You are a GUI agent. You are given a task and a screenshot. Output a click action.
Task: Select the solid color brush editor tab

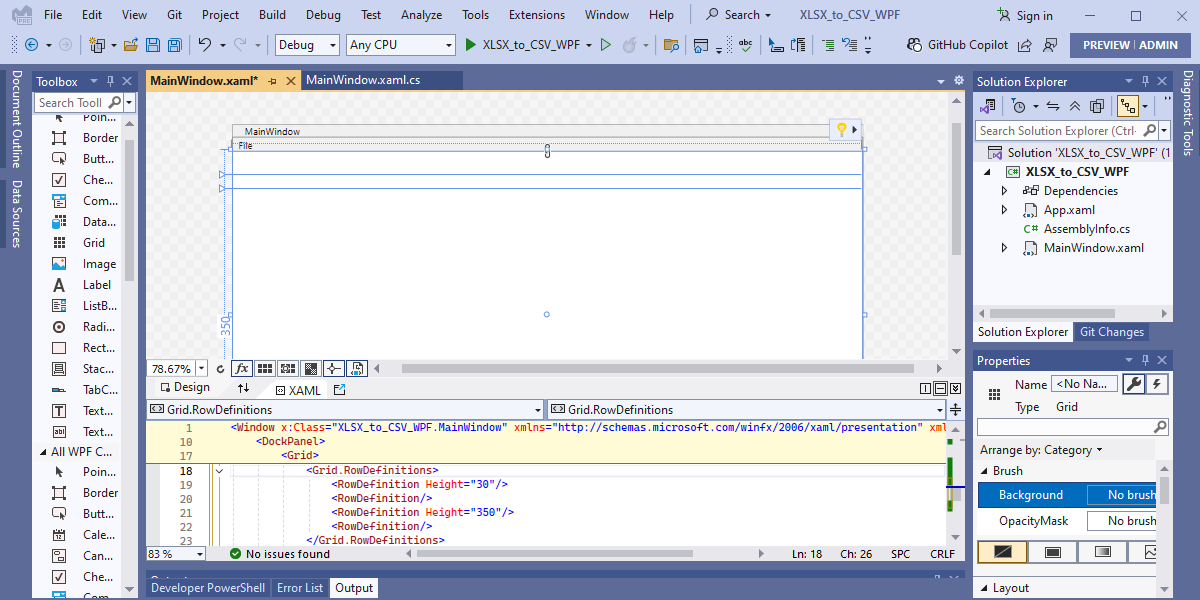[1053, 552]
